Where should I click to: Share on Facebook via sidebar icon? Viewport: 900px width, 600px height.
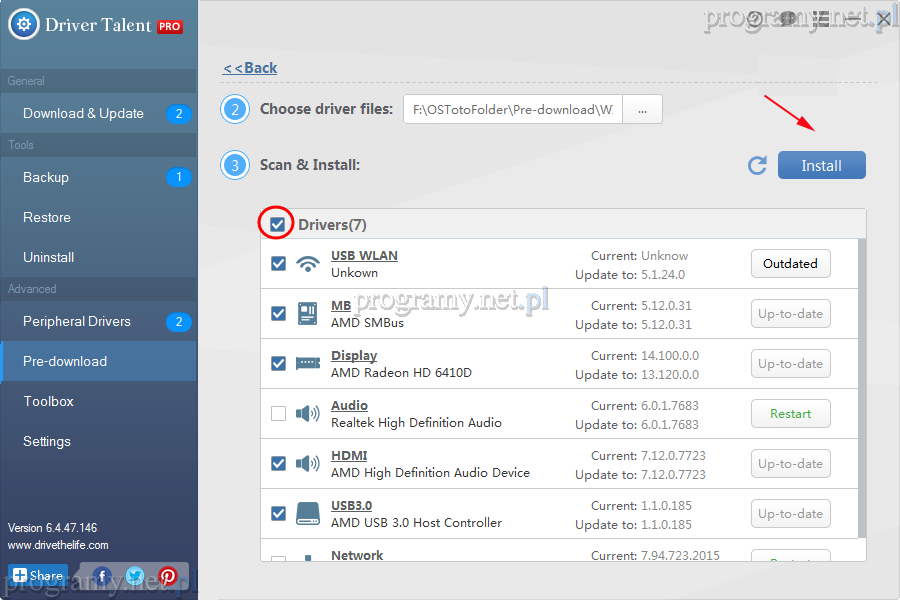tap(101, 576)
